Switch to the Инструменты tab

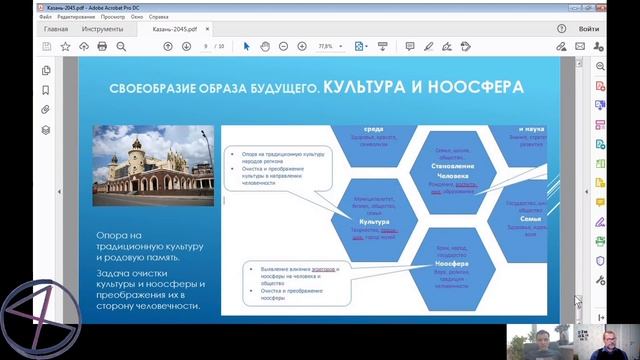coord(102,29)
